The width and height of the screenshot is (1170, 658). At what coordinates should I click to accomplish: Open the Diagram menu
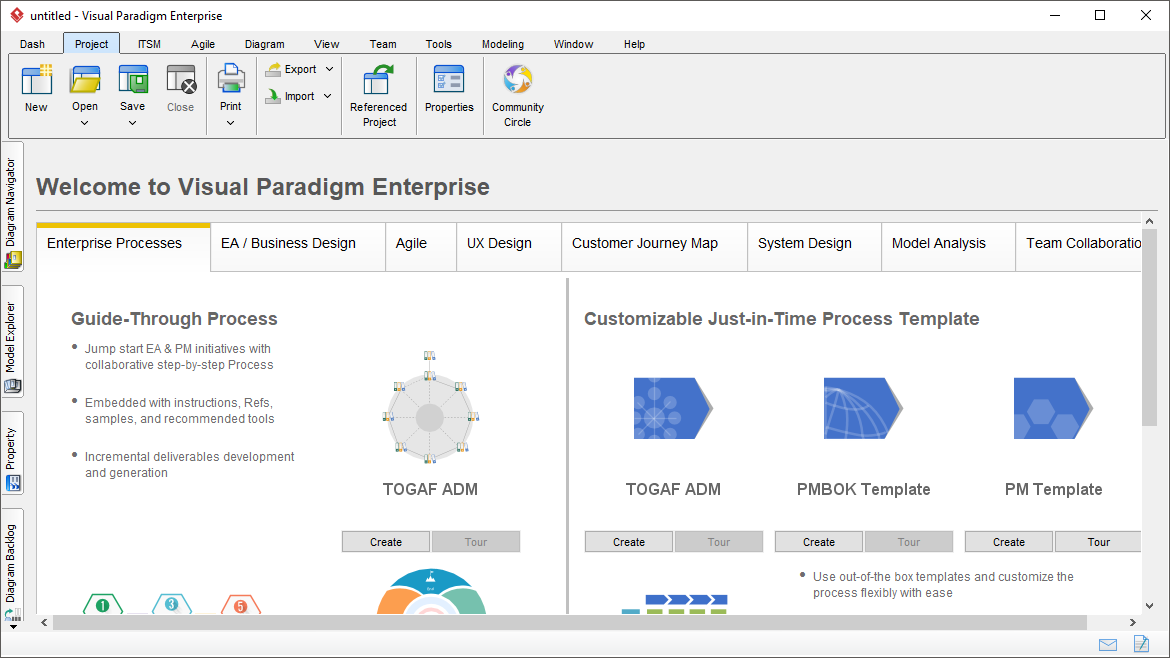pyautogui.click(x=265, y=44)
